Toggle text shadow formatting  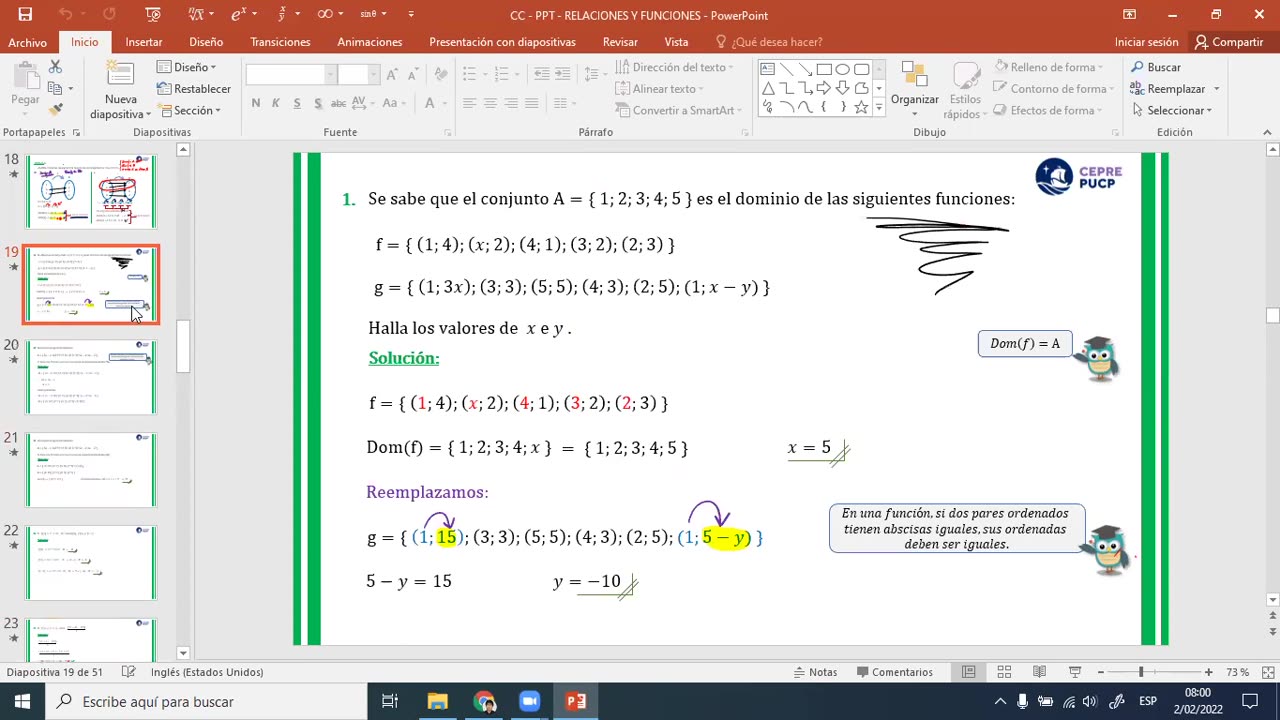pyautogui.click(x=318, y=103)
